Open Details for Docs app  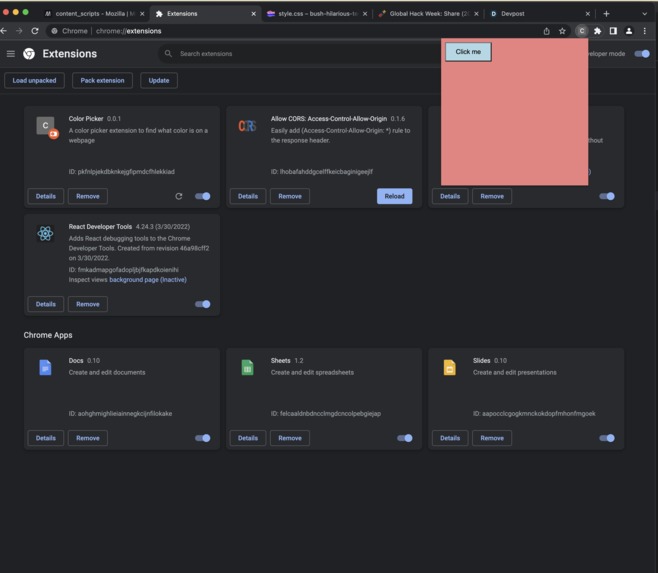tap(46, 438)
